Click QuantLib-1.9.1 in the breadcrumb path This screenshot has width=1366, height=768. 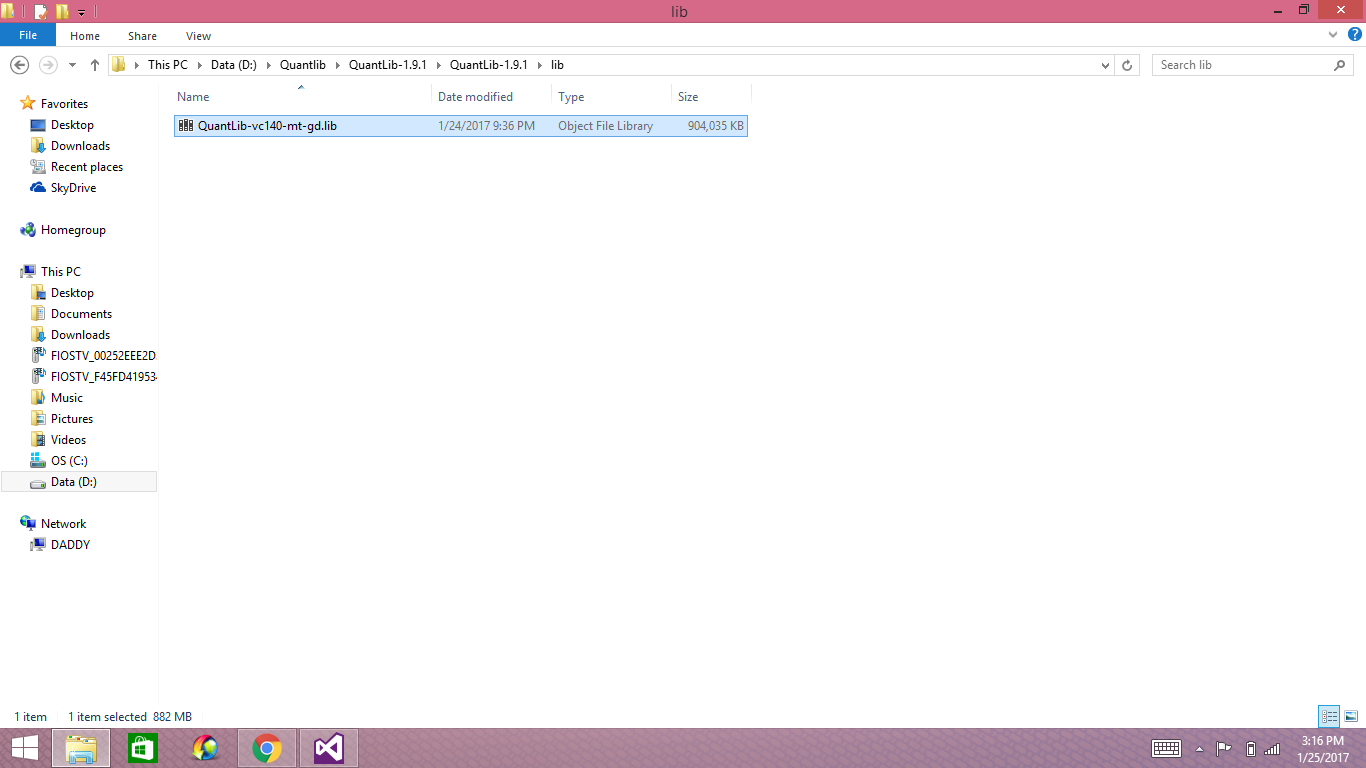[387, 65]
